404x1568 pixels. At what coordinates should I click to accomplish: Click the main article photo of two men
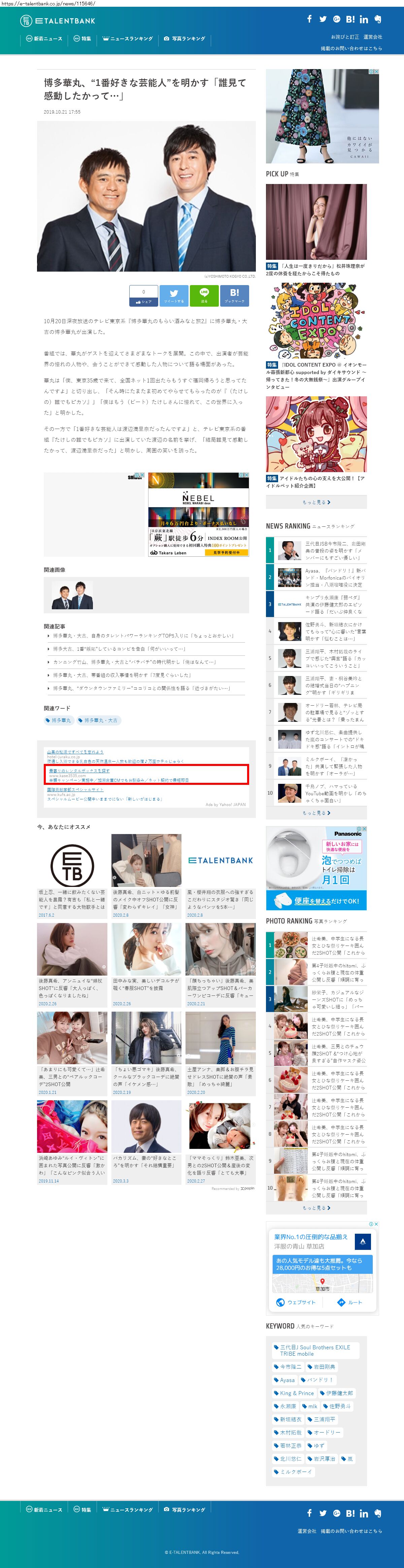click(146, 196)
